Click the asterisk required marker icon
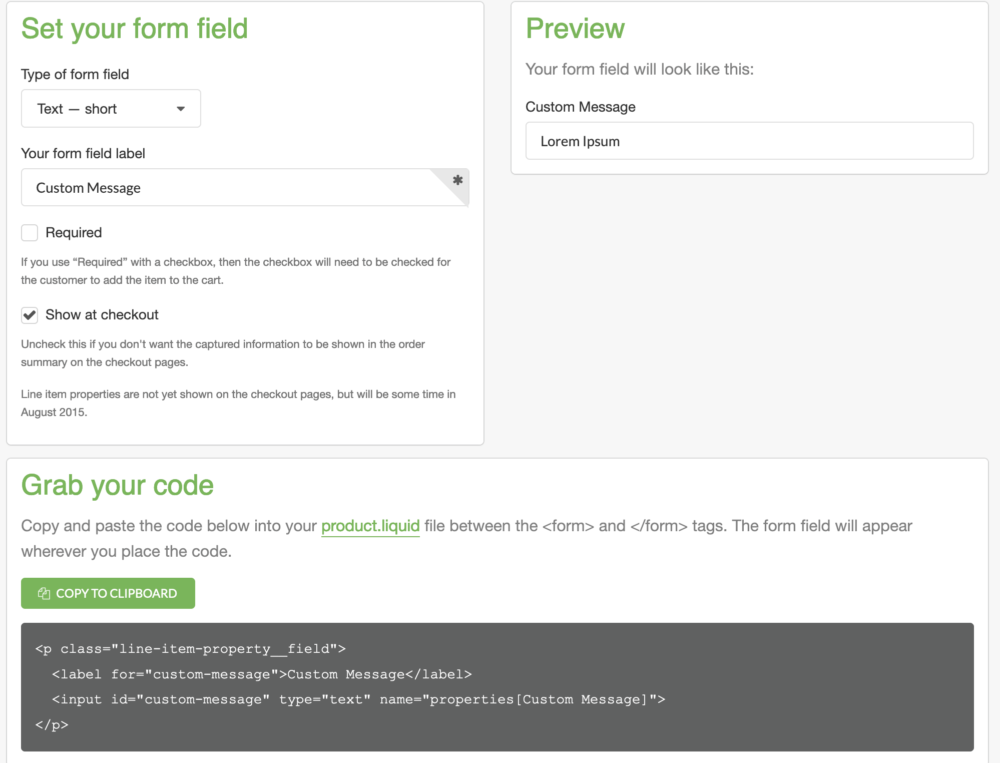1000x763 pixels. (457, 181)
